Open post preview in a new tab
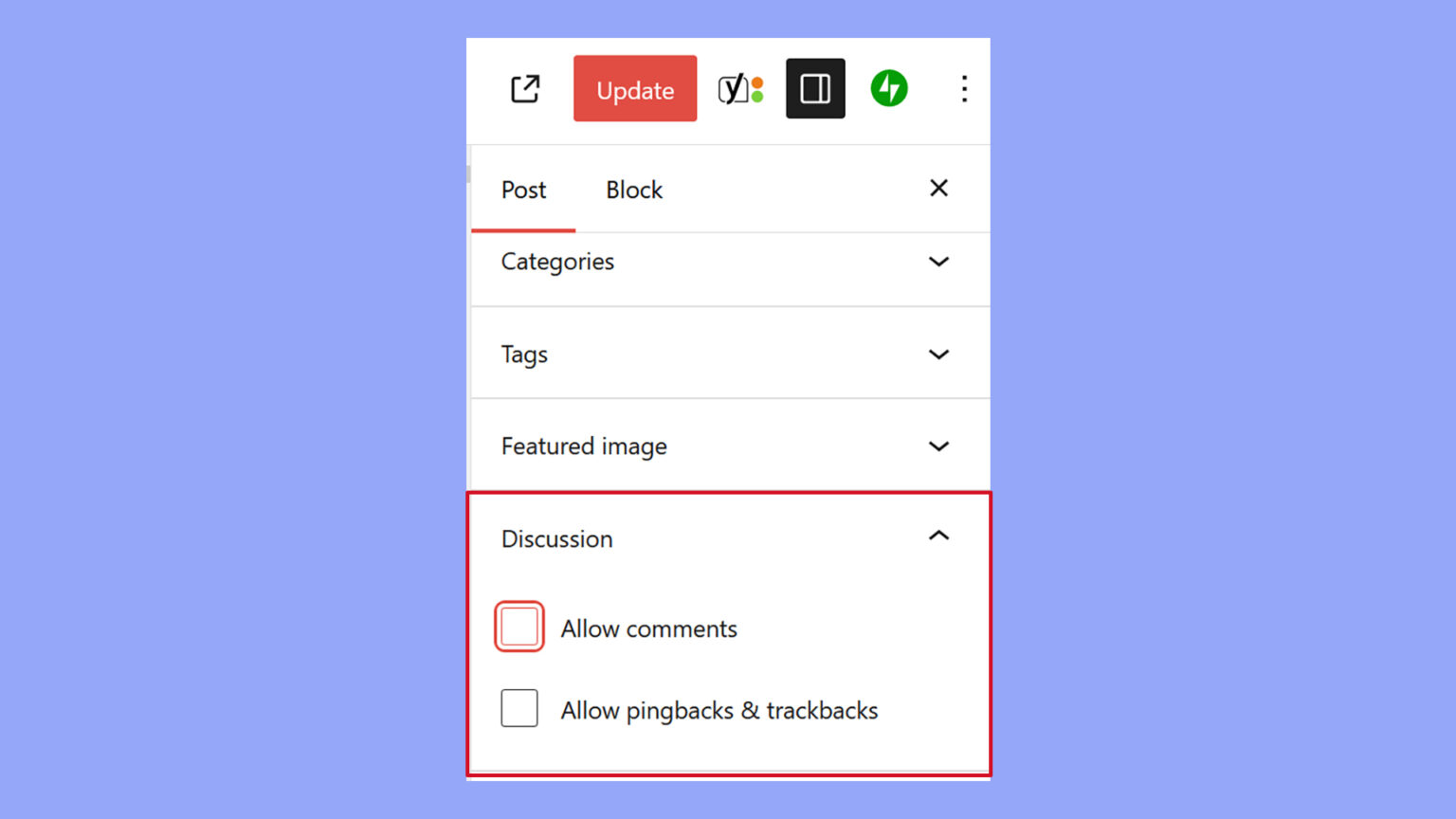 pyautogui.click(x=524, y=88)
